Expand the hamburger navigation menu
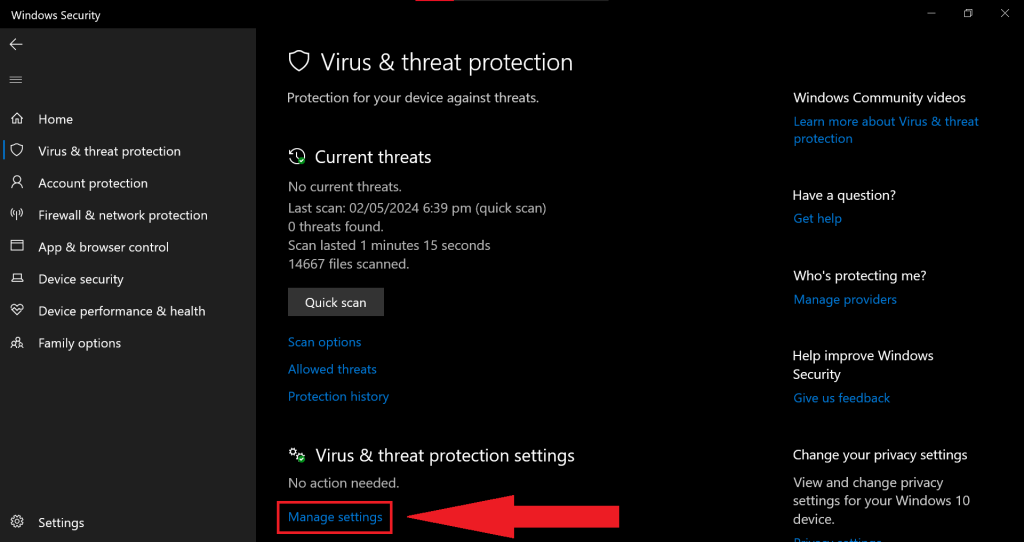The height and width of the screenshot is (542, 1024). coord(16,80)
